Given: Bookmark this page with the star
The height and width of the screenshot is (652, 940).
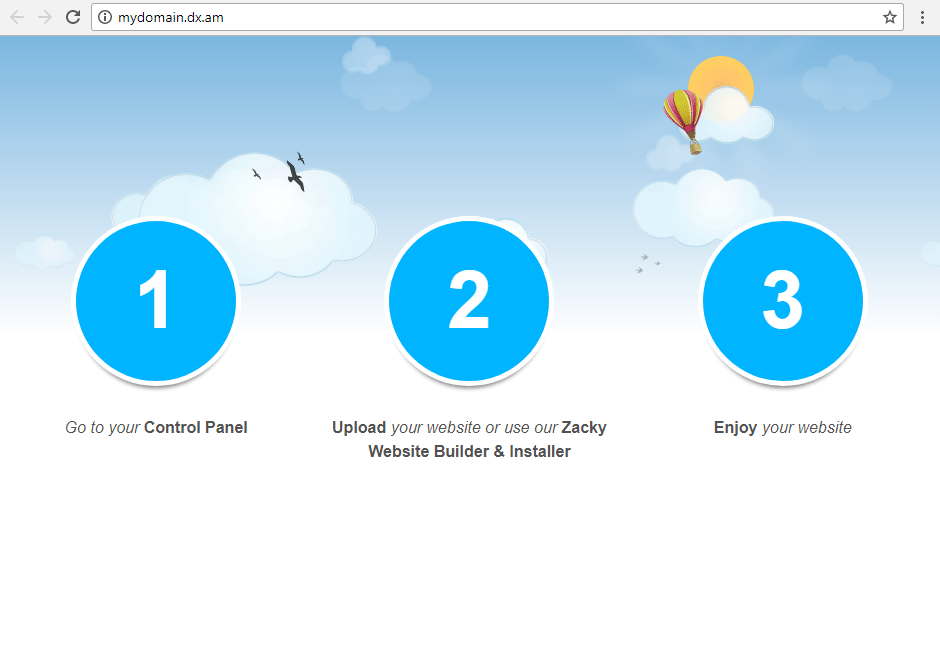Looking at the screenshot, I should (889, 17).
